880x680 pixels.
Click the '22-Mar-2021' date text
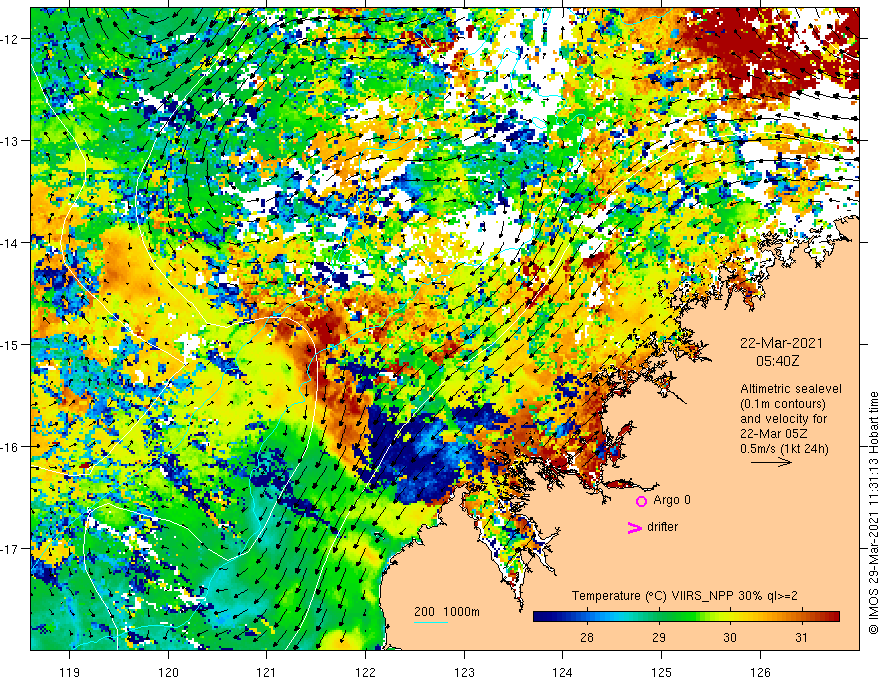781,343
